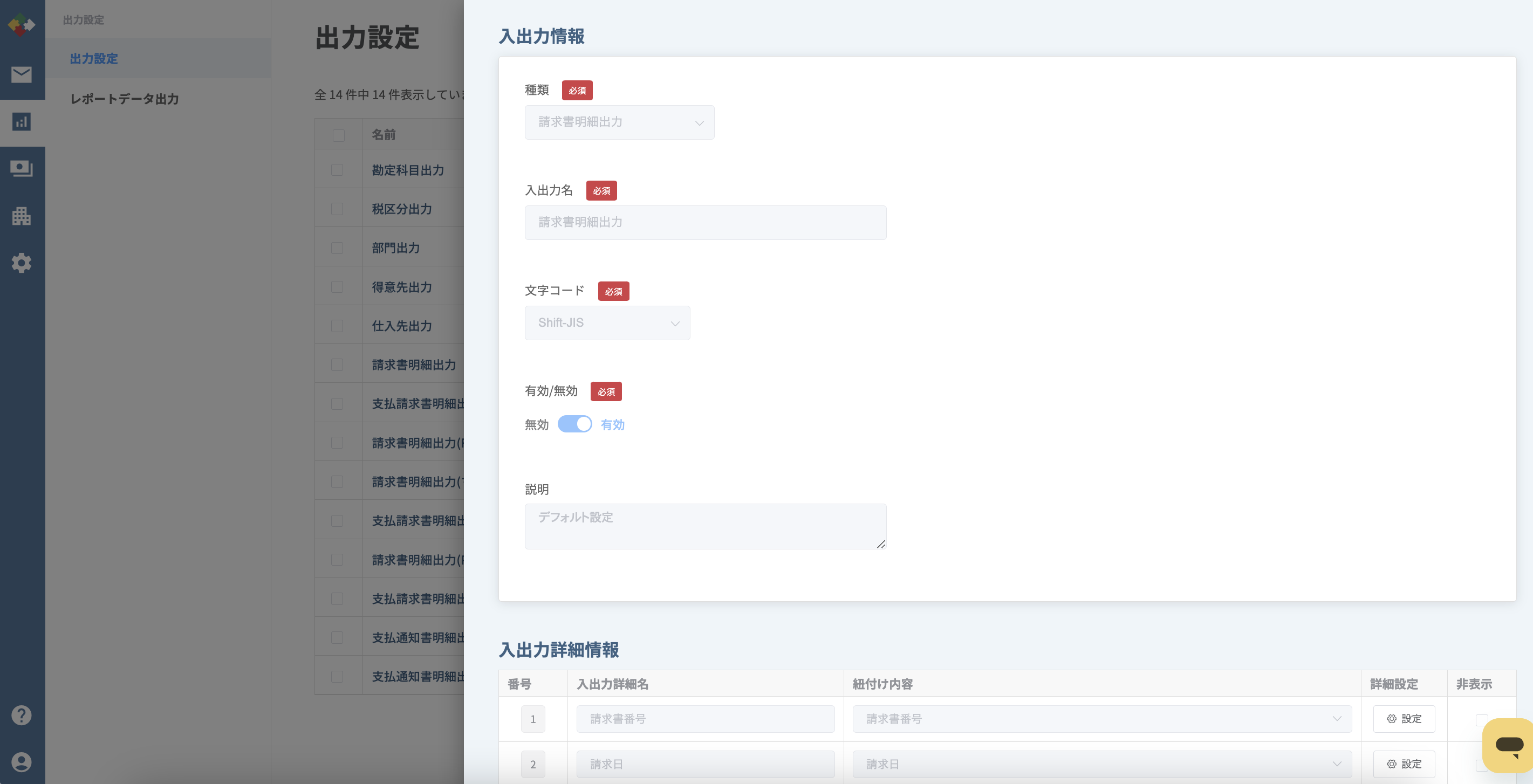
Task: Click 設定 button for row 1 請求書番号
Action: click(1404, 719)
